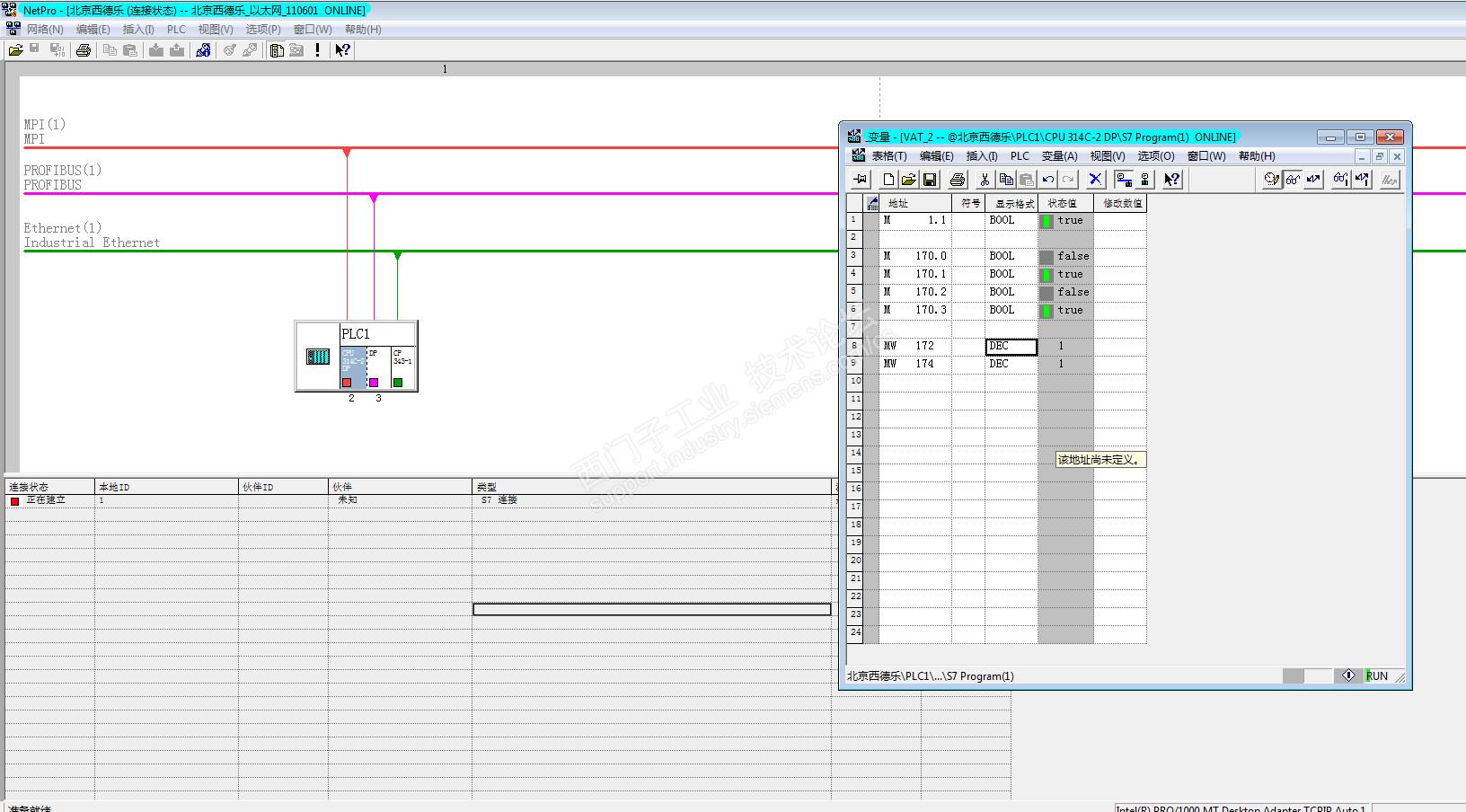Open a variable table file

coord(909,180)
